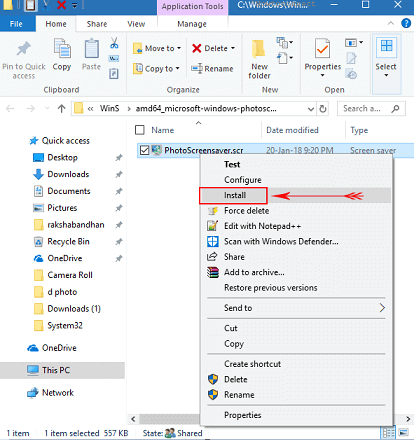
Task: Click the Copy ribbon icon
Action: [62, 49]
